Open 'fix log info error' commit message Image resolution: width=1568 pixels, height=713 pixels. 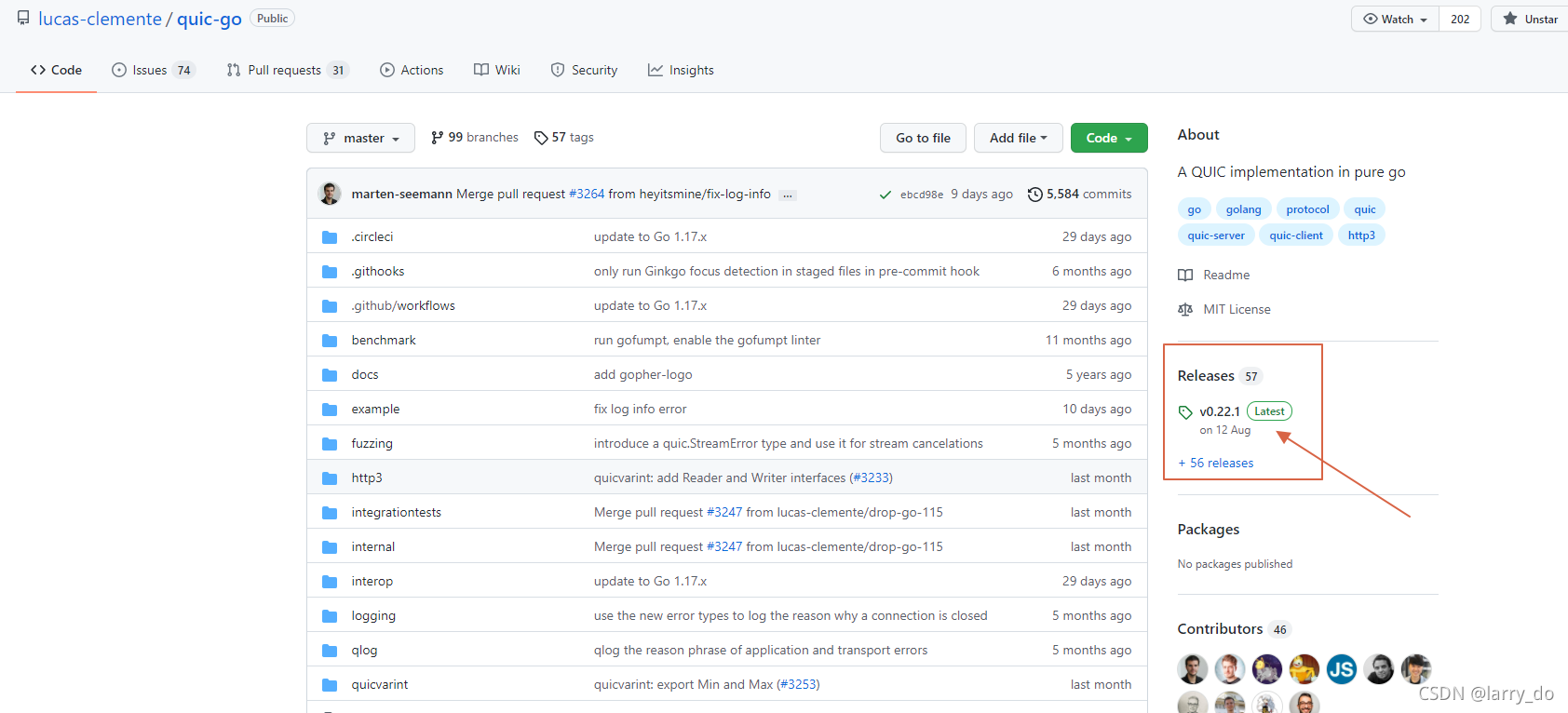[x=641, y=410]
